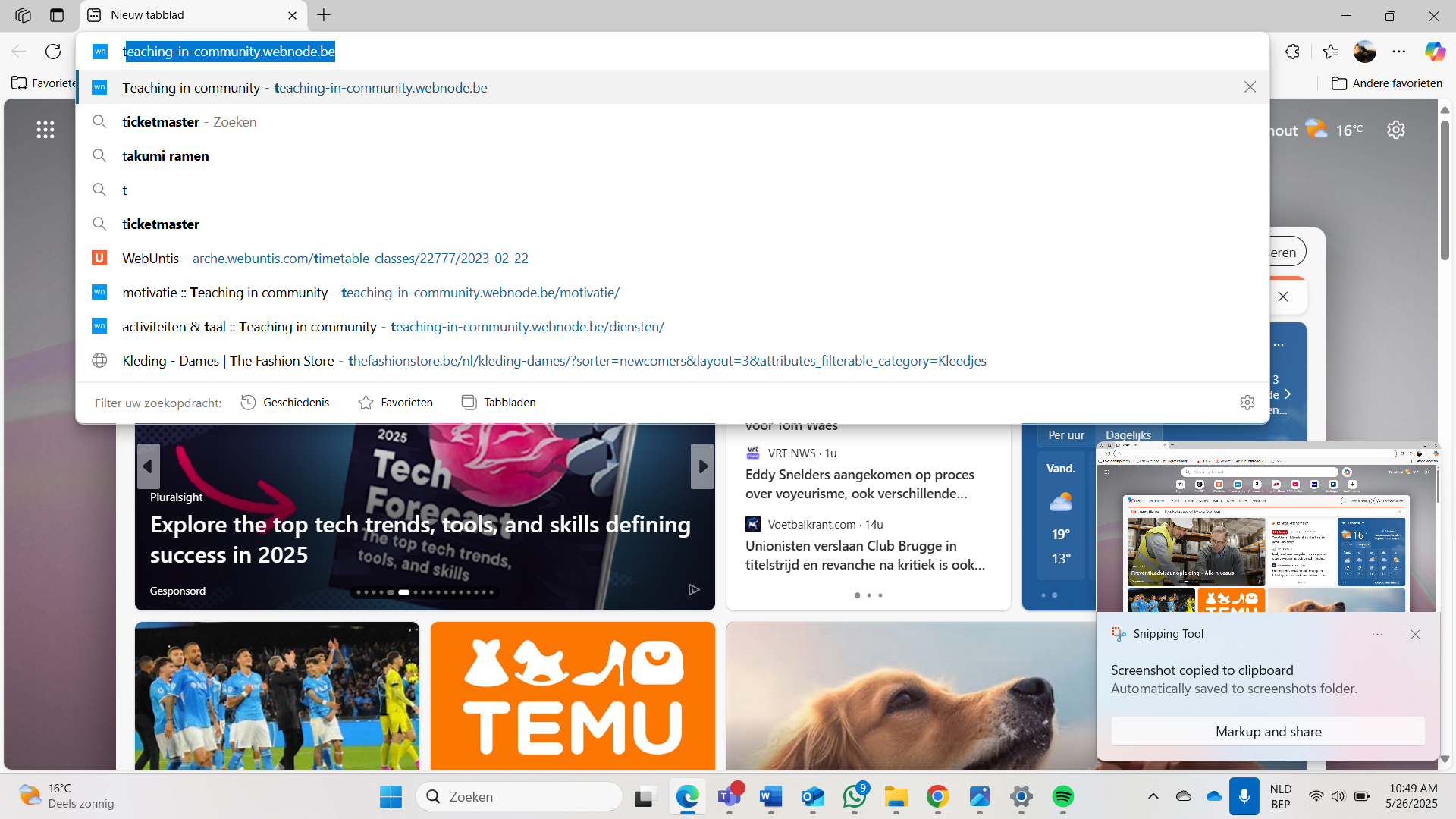Open File Explorer from the taskbar
This screenshot has width=1456, height=819.
click(896, 796)
